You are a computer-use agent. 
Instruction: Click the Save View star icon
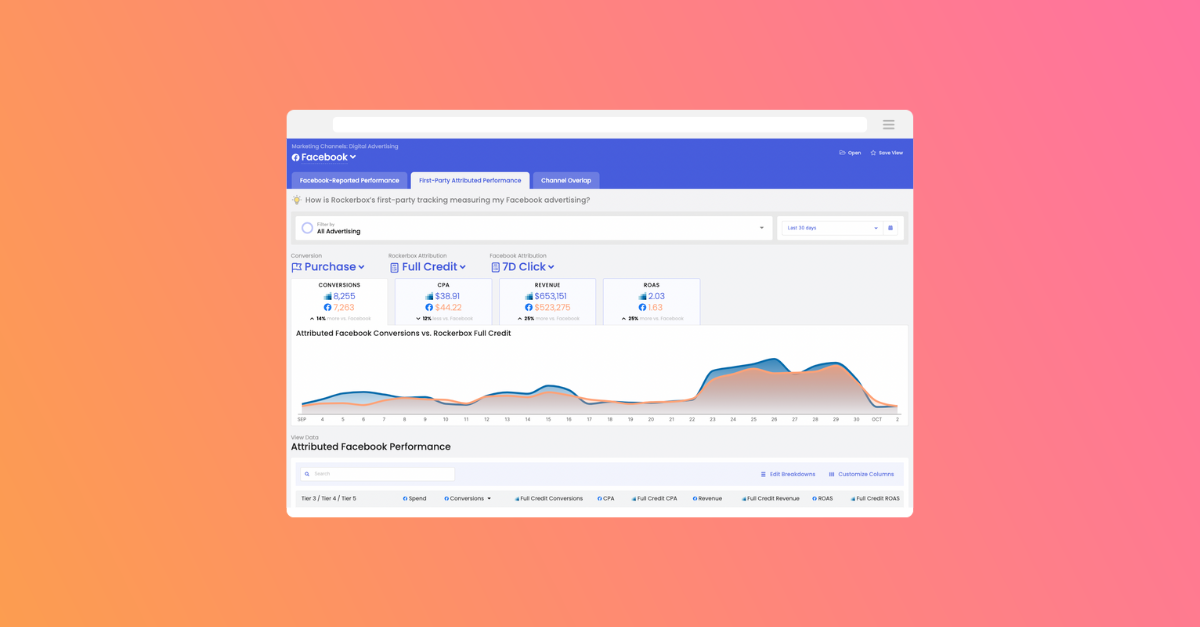click(x=873, y=153)
